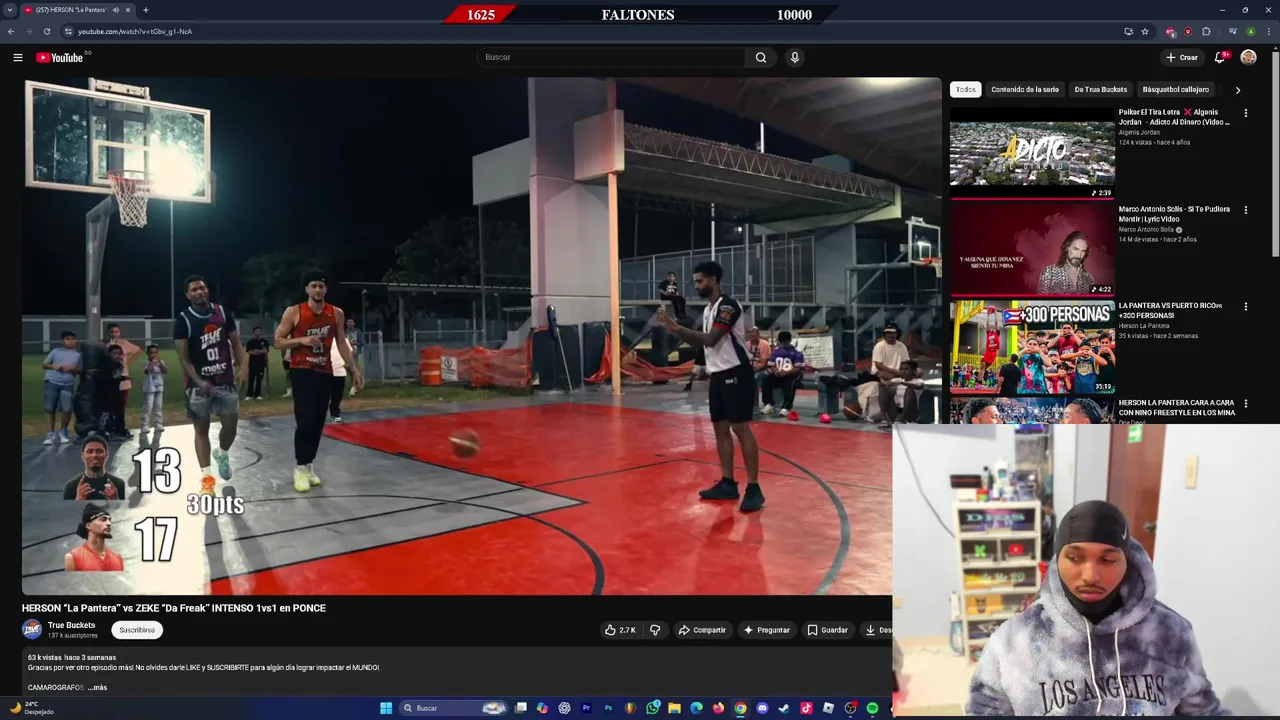Expand Chrome tab search dropdown

pos(10,10)
